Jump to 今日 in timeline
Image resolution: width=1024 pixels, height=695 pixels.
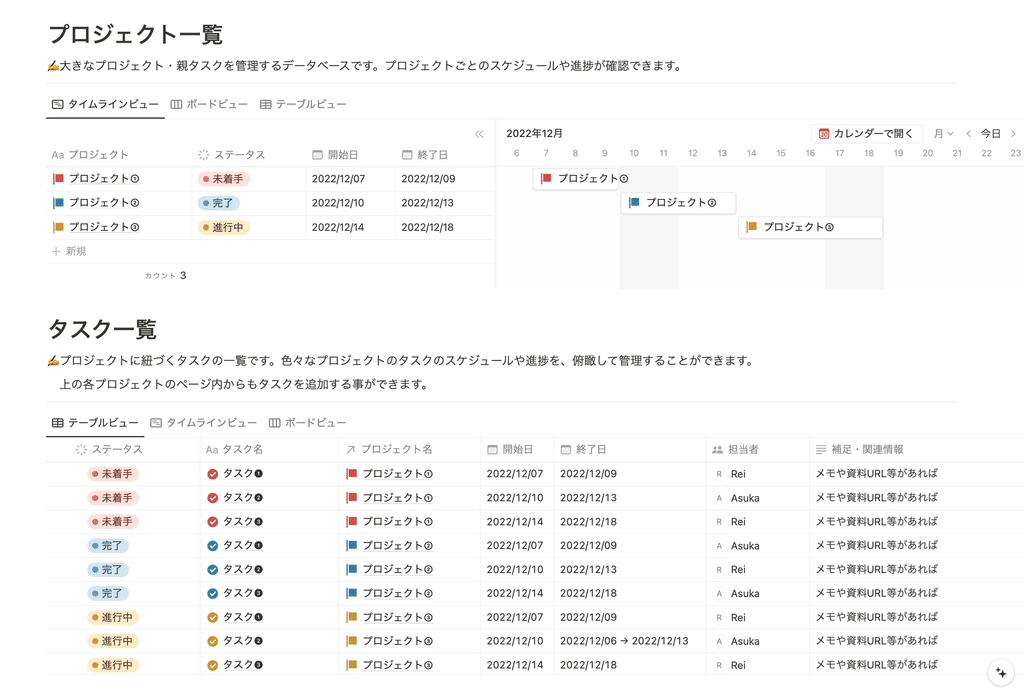[x=991, y=134]
